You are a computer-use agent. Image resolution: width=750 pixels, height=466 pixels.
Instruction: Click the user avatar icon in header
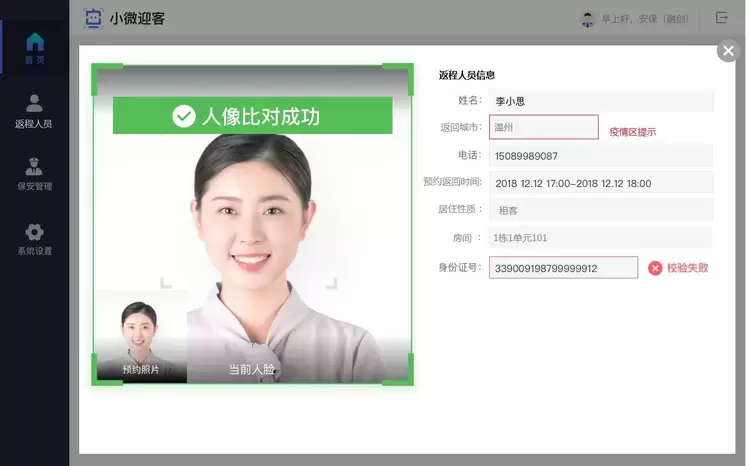(588, 19)
